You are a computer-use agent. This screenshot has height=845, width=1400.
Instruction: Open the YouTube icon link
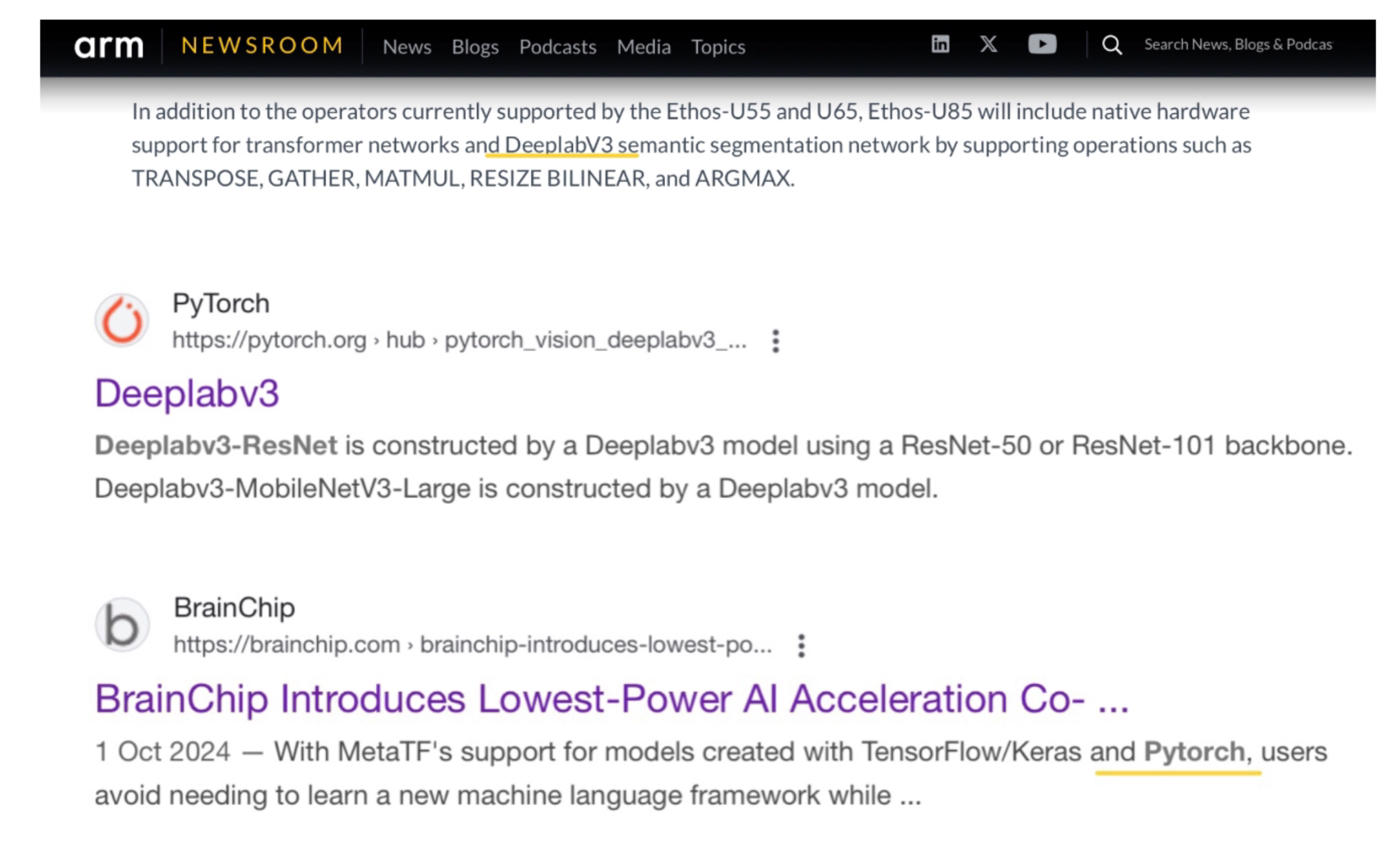[1042, 44]
